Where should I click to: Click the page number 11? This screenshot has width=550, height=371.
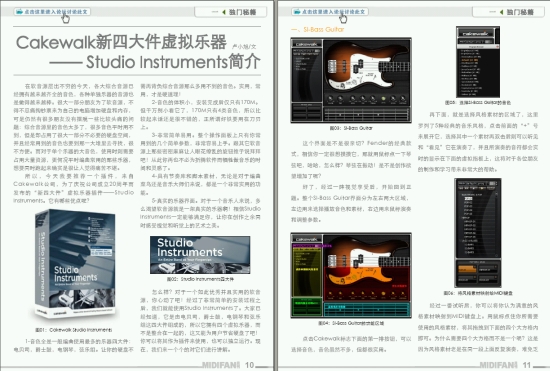(x=526, y=365)
